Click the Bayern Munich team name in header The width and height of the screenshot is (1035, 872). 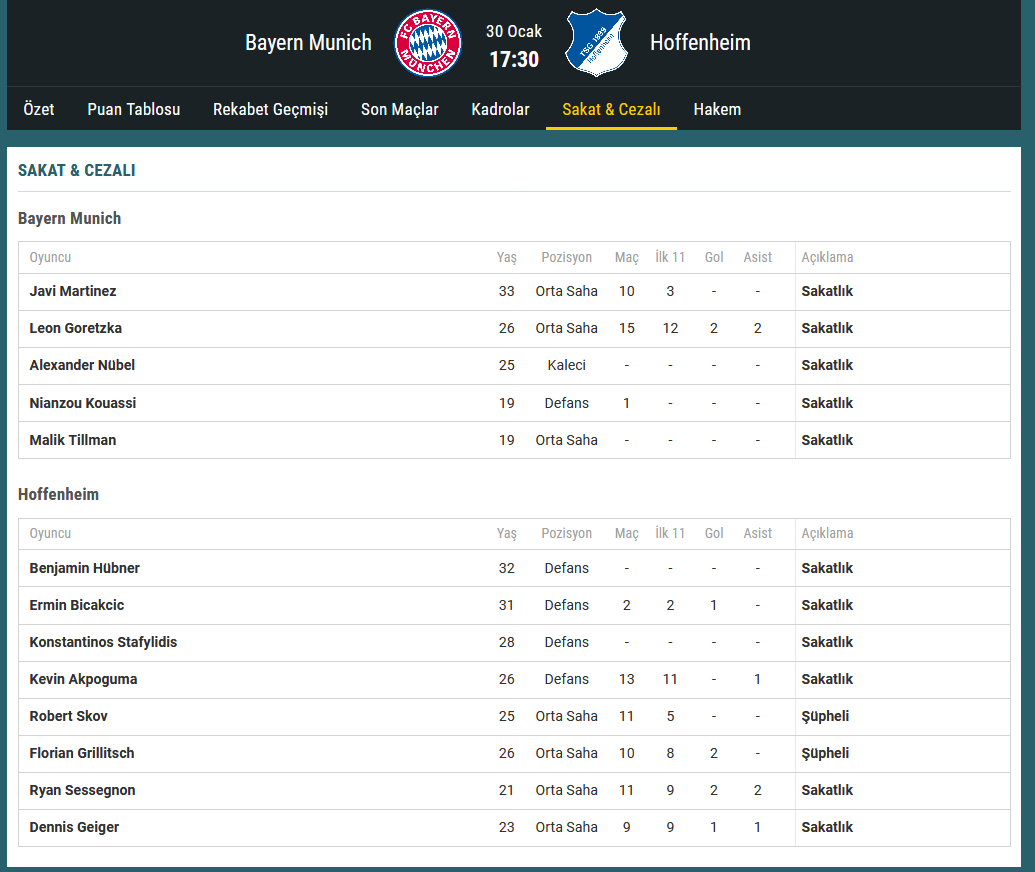tap(308, 42)
